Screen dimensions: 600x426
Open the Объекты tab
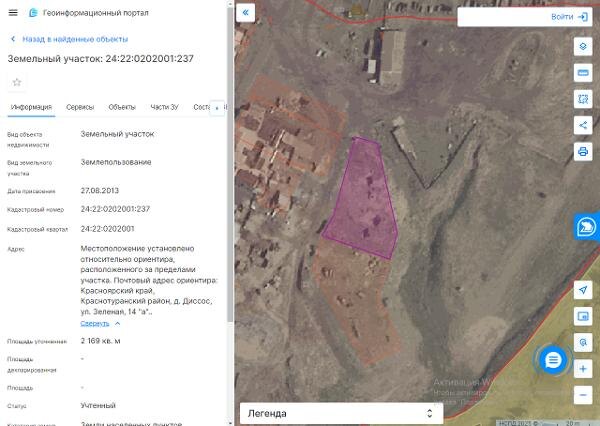coord(122,107)
